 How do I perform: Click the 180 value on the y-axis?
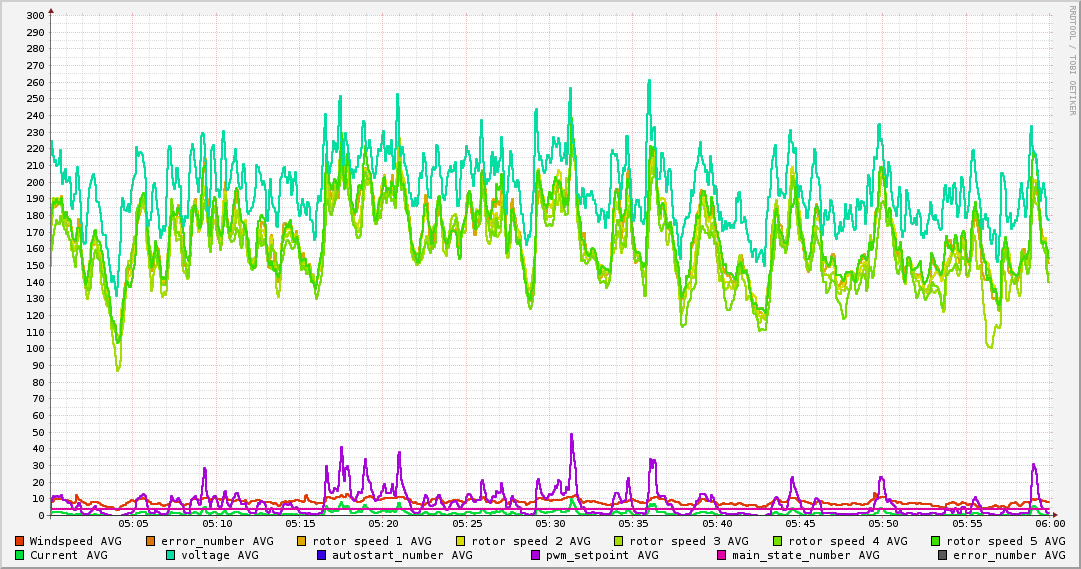click(x=36, y=216)
